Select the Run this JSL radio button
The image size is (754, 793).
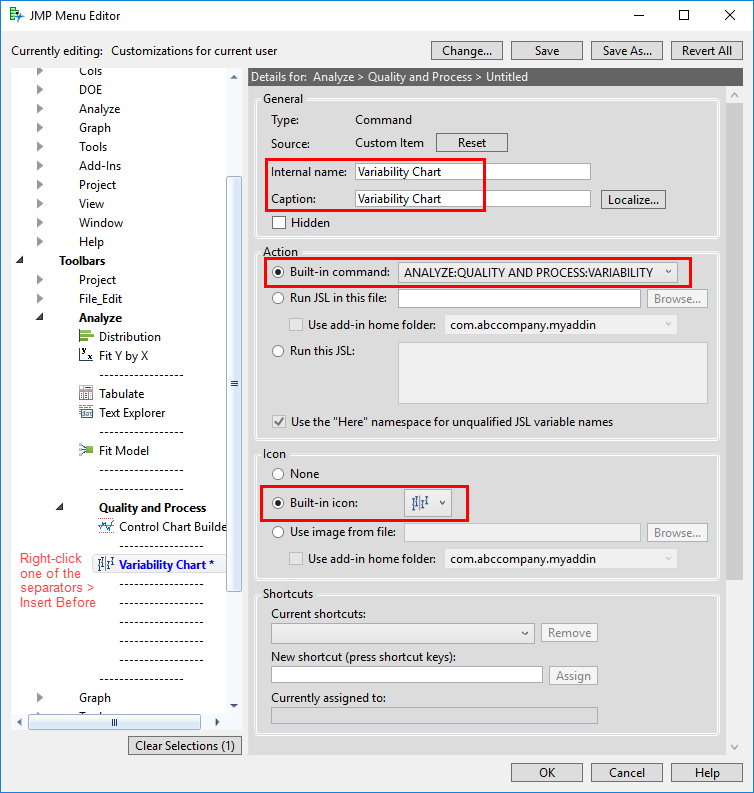[x=278, y=351]
